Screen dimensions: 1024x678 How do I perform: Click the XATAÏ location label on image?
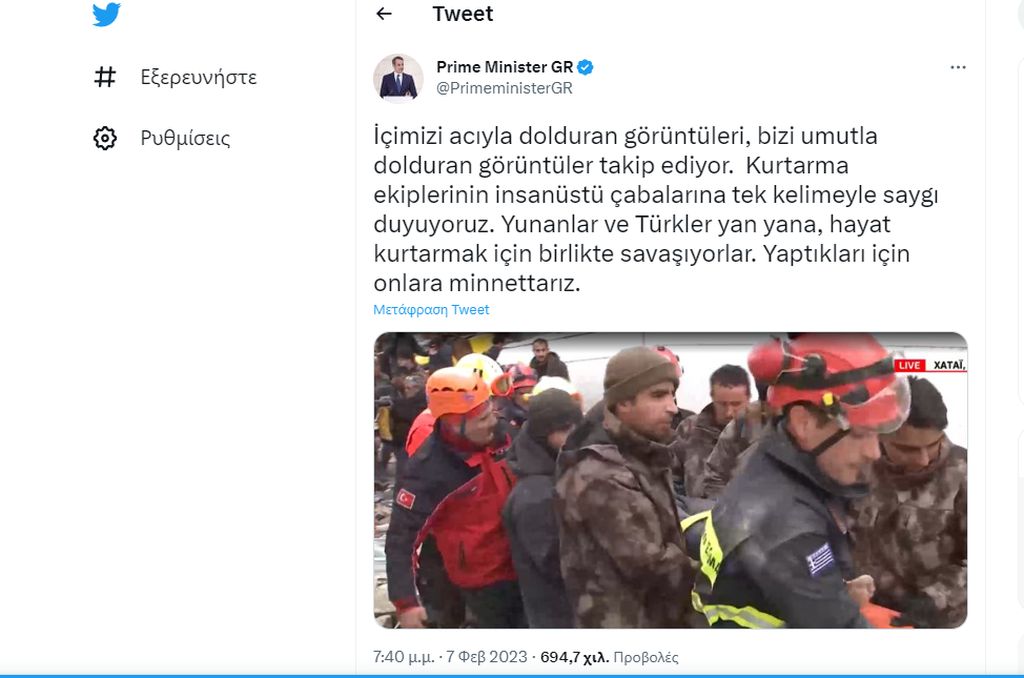click(948, 365)
